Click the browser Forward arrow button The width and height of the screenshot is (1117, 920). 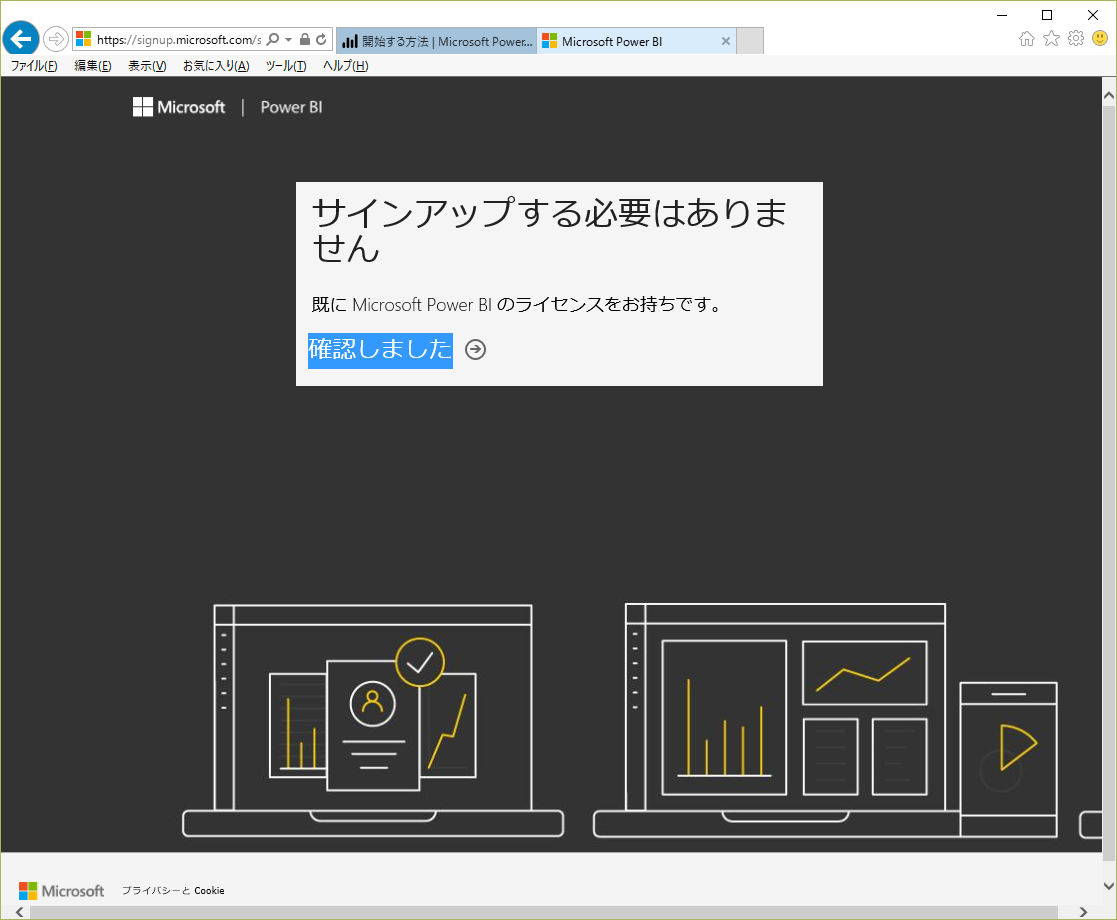56,39
